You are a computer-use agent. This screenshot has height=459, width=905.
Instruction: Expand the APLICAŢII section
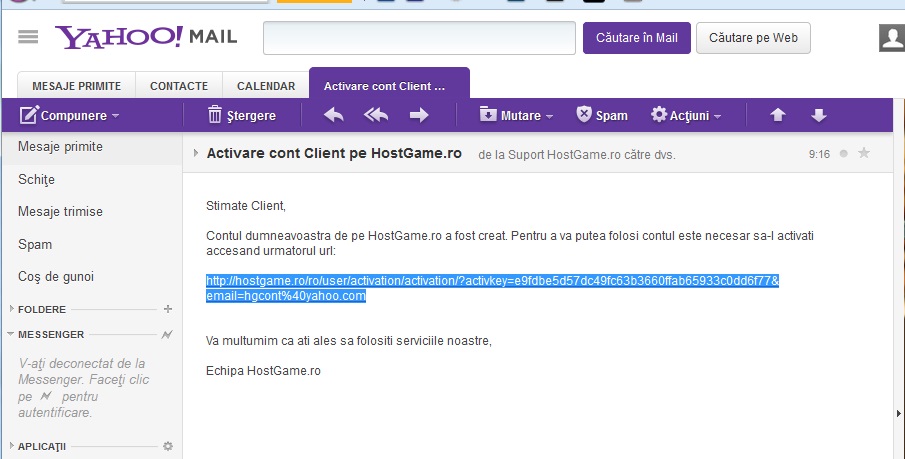pyautogui.click(x=12, y=446)
